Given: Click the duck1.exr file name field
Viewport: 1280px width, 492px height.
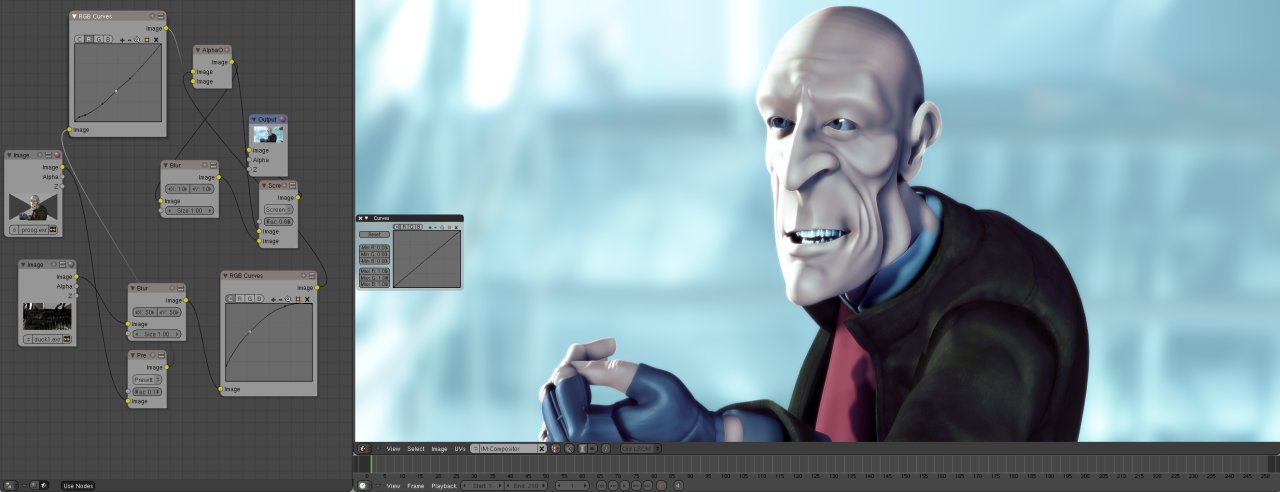Looking at the screenshot, I should 46,340.
